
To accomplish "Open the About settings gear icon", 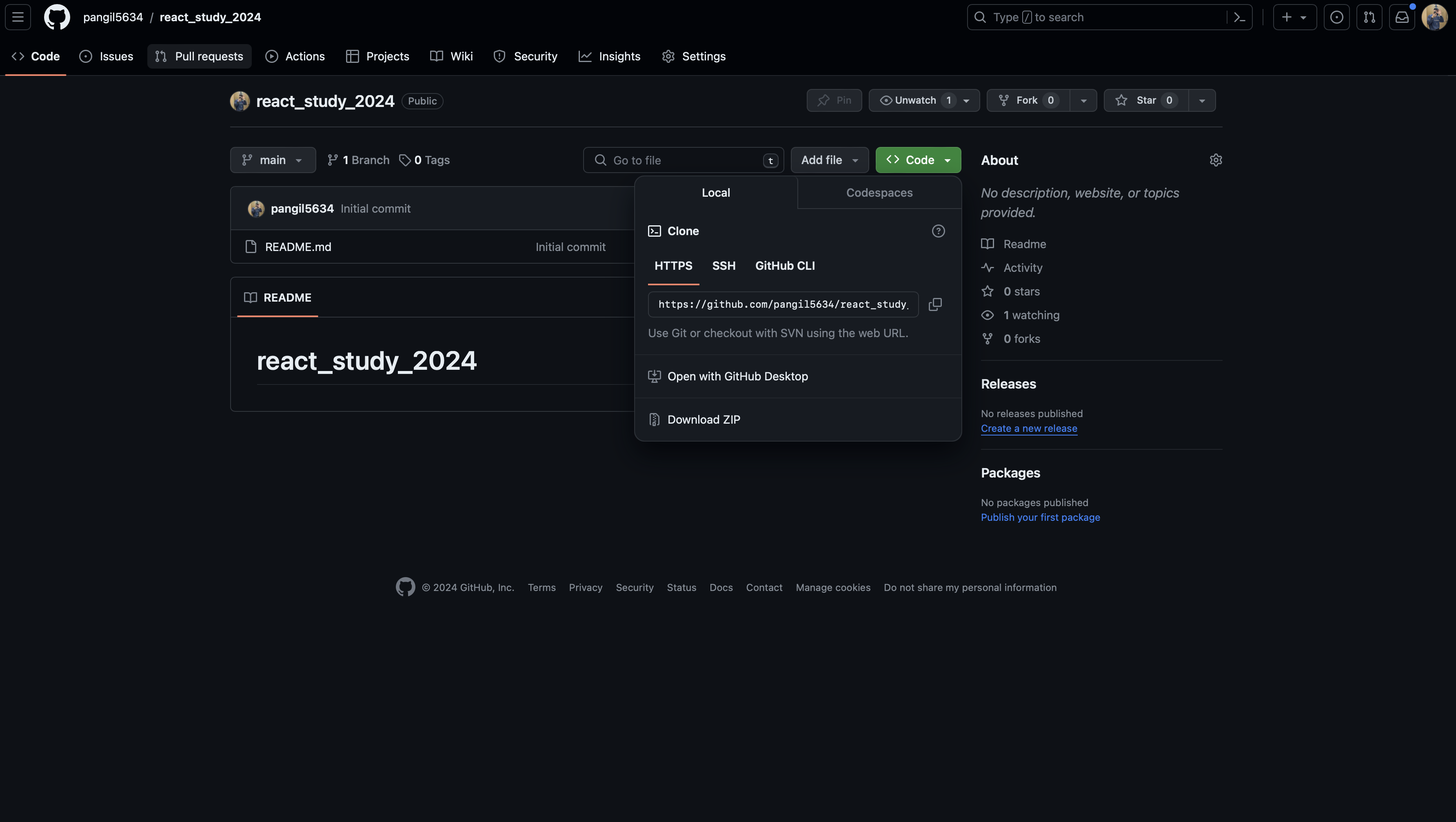I will tap(1216, 160).
